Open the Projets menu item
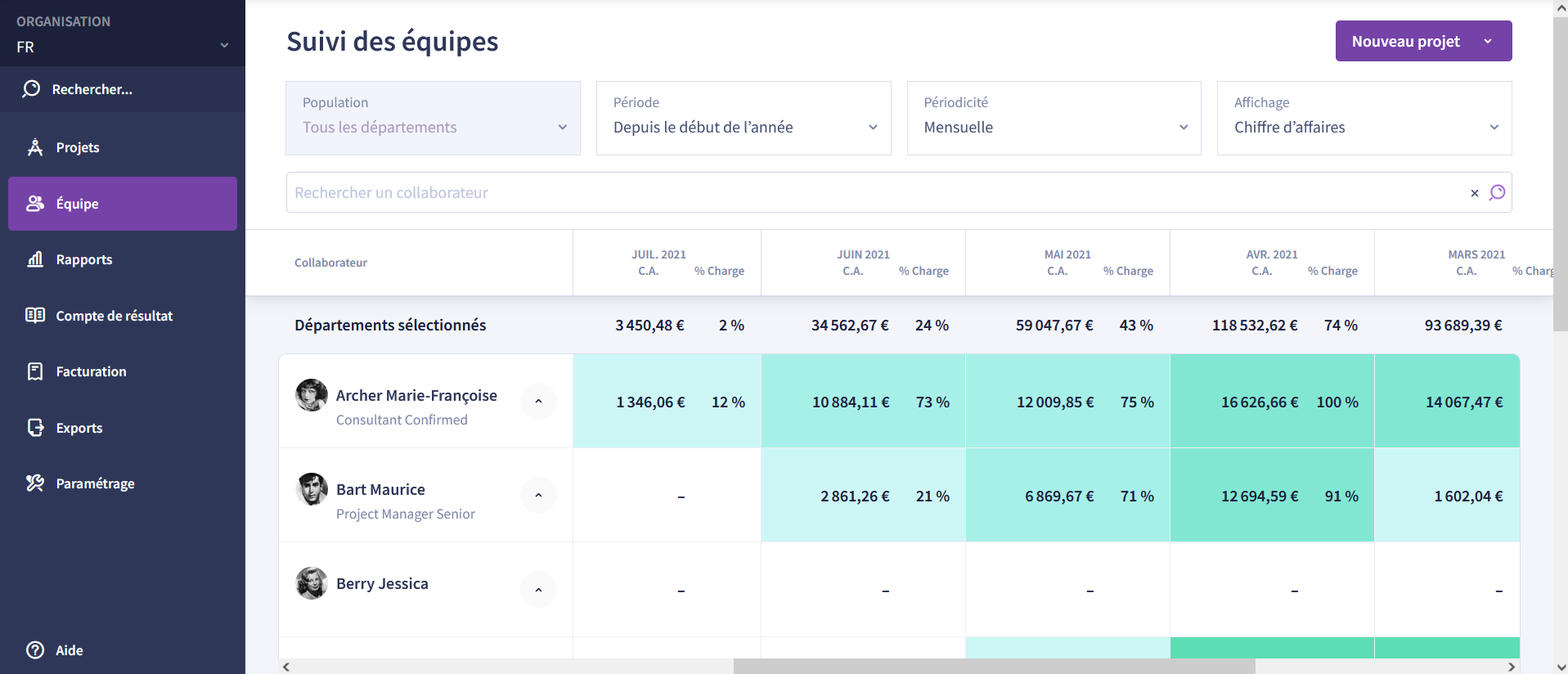 123,147
